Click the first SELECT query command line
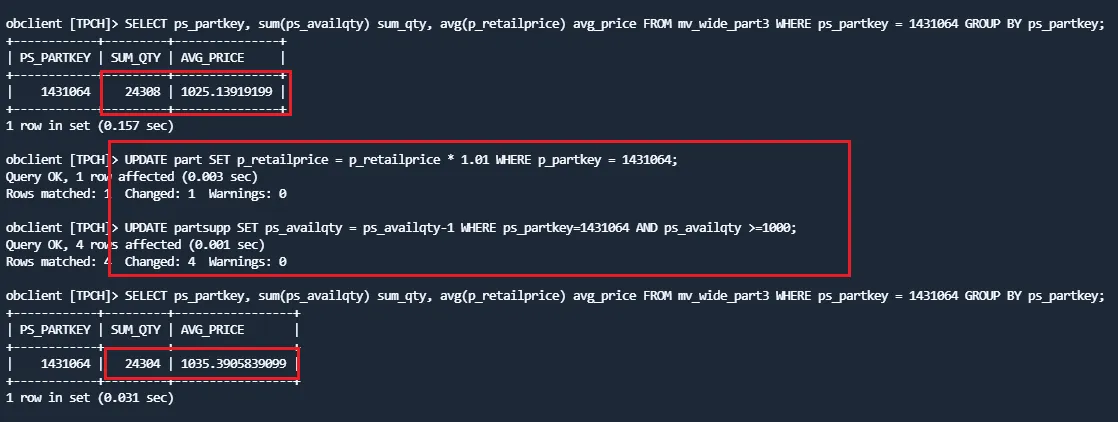Viewport: 1118px width, 422px height. click(x=555, y=24)
